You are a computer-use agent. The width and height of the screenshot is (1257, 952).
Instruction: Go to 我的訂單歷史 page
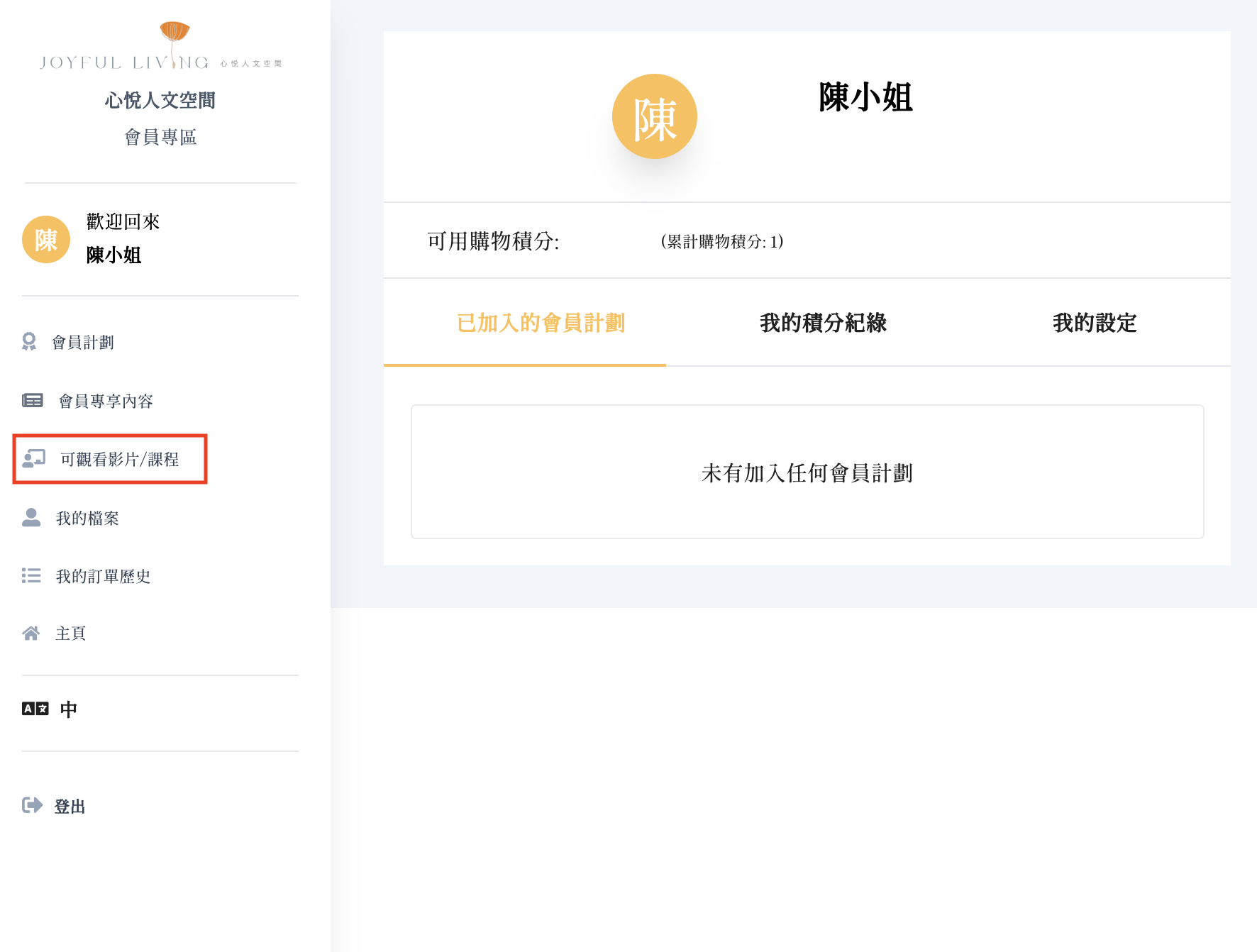pyautogui.click(x=103, y=576)
